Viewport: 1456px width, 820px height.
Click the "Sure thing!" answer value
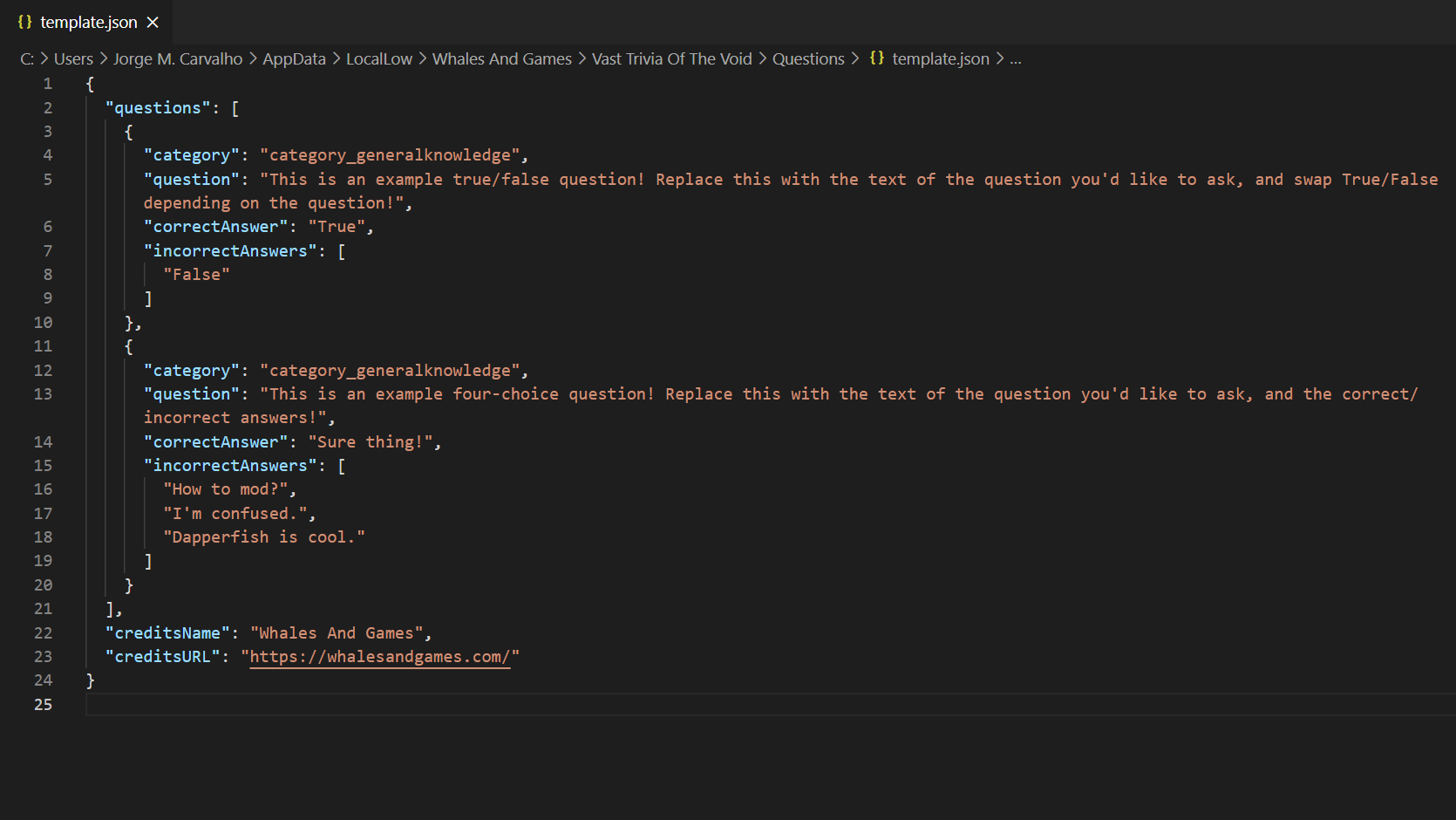click(371, 442)
